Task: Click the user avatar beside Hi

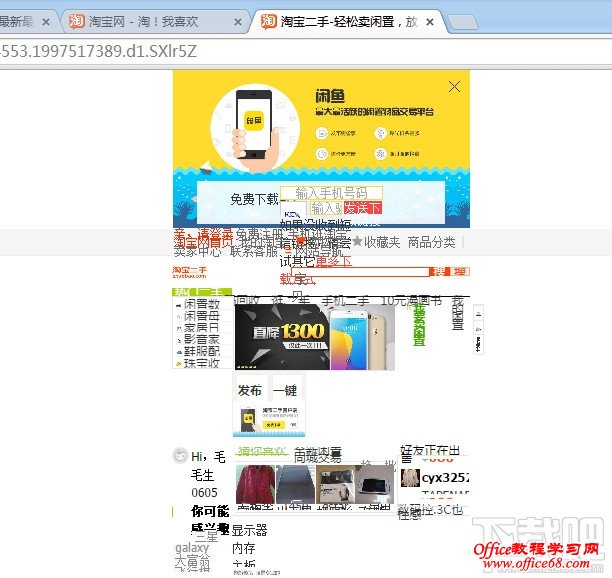Action: click(x=180, y=455)
